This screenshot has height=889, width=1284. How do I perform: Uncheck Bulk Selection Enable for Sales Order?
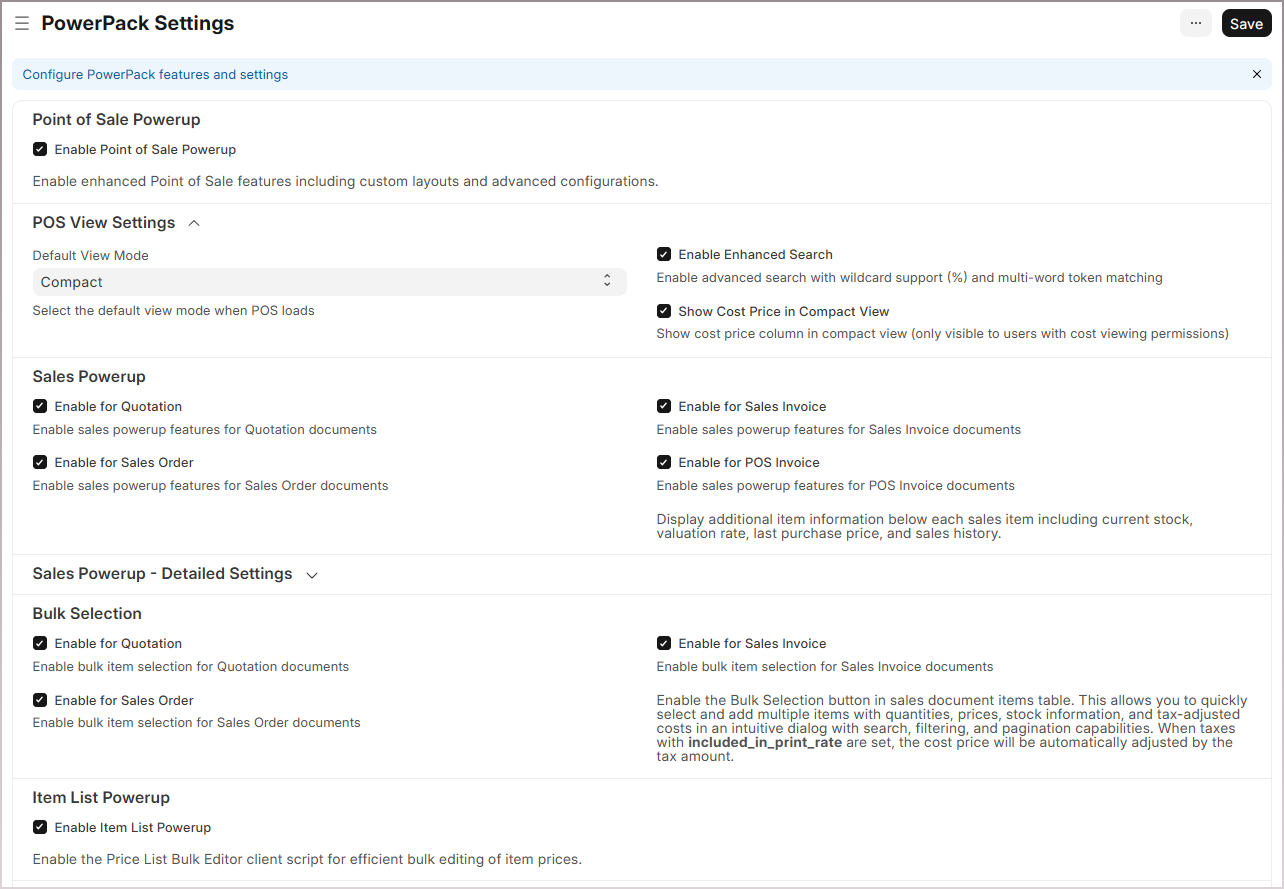40,700
